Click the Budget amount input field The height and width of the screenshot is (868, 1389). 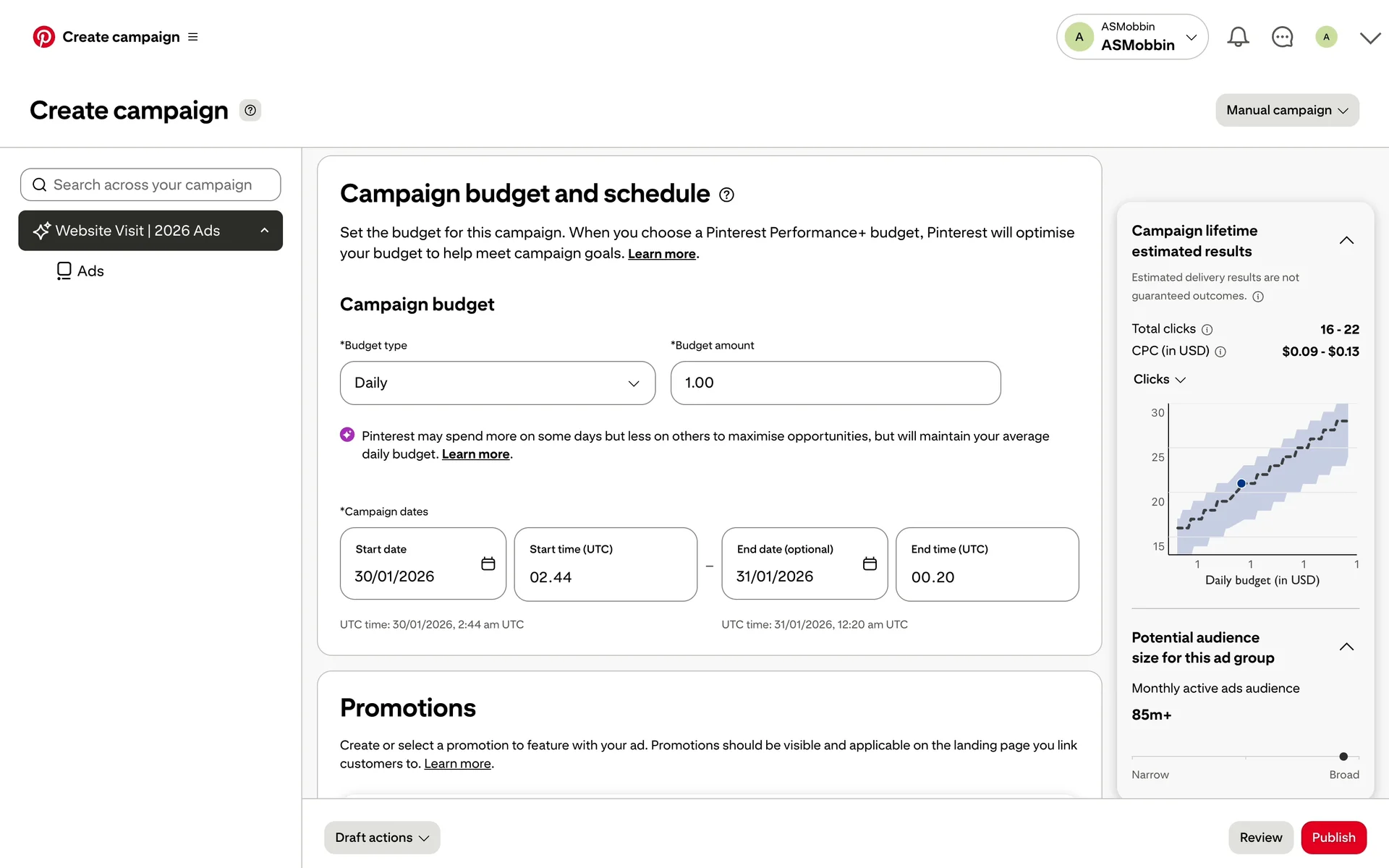coord(835,383)
